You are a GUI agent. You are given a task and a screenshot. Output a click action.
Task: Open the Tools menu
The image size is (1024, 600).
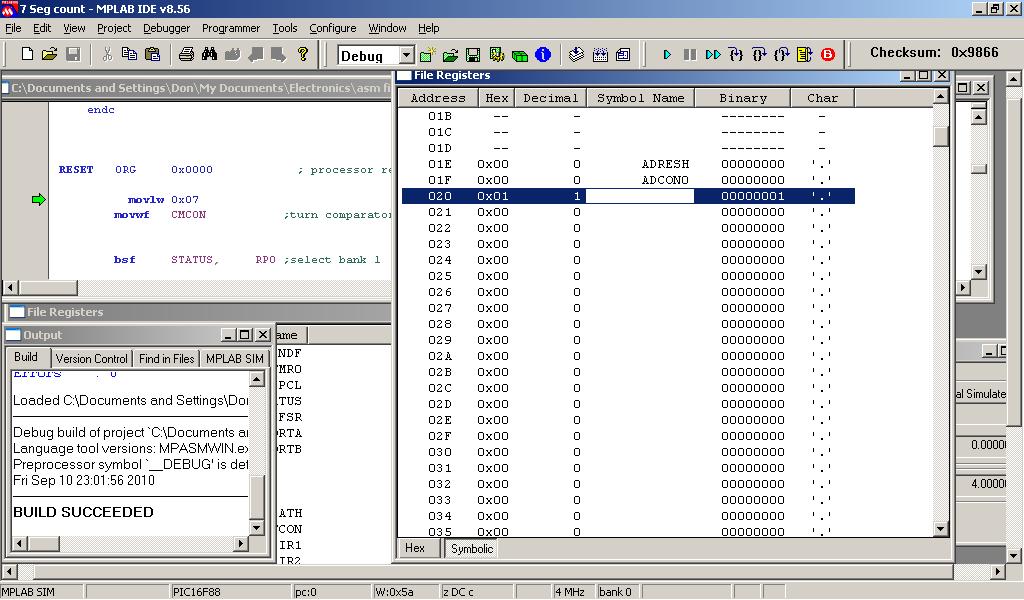click(285, 28)
